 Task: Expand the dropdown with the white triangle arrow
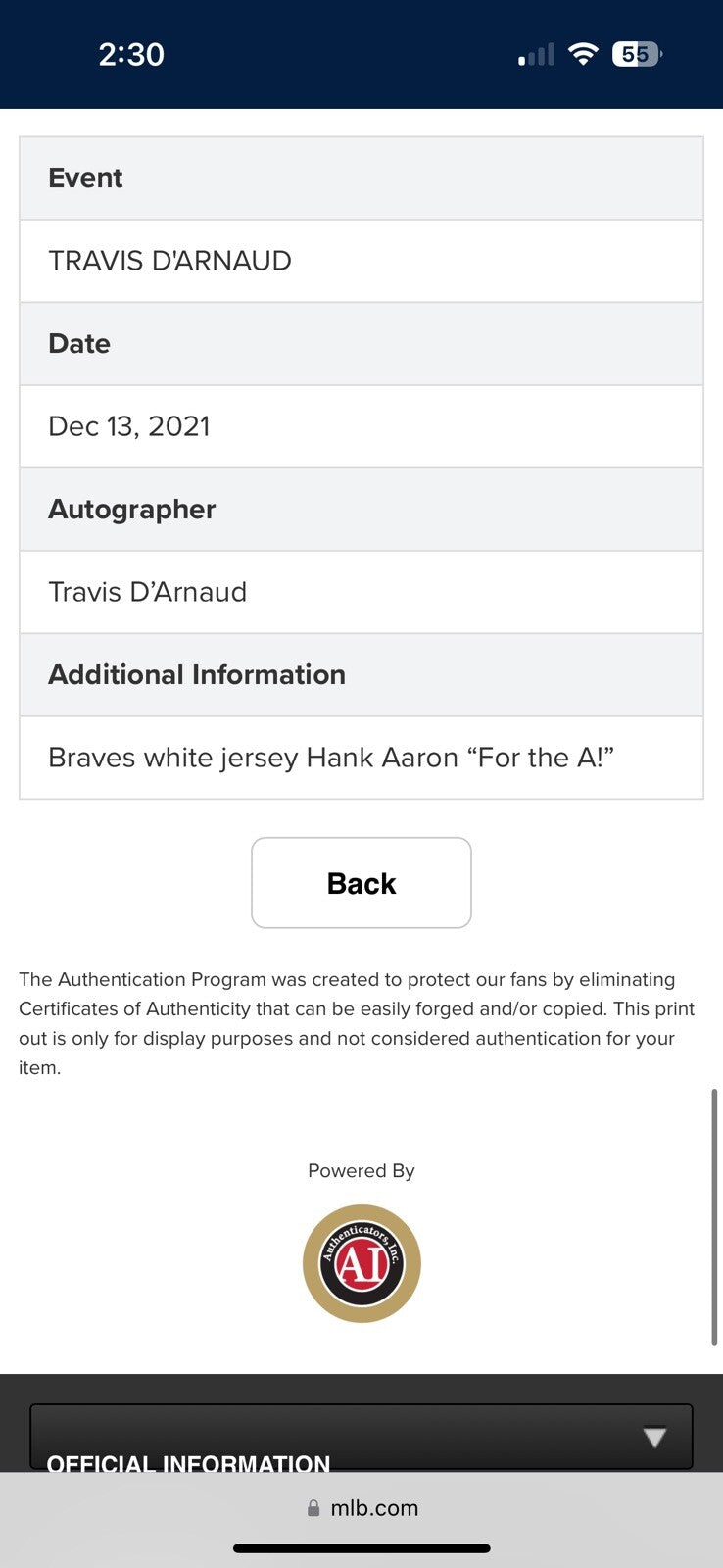[654, 1438]
